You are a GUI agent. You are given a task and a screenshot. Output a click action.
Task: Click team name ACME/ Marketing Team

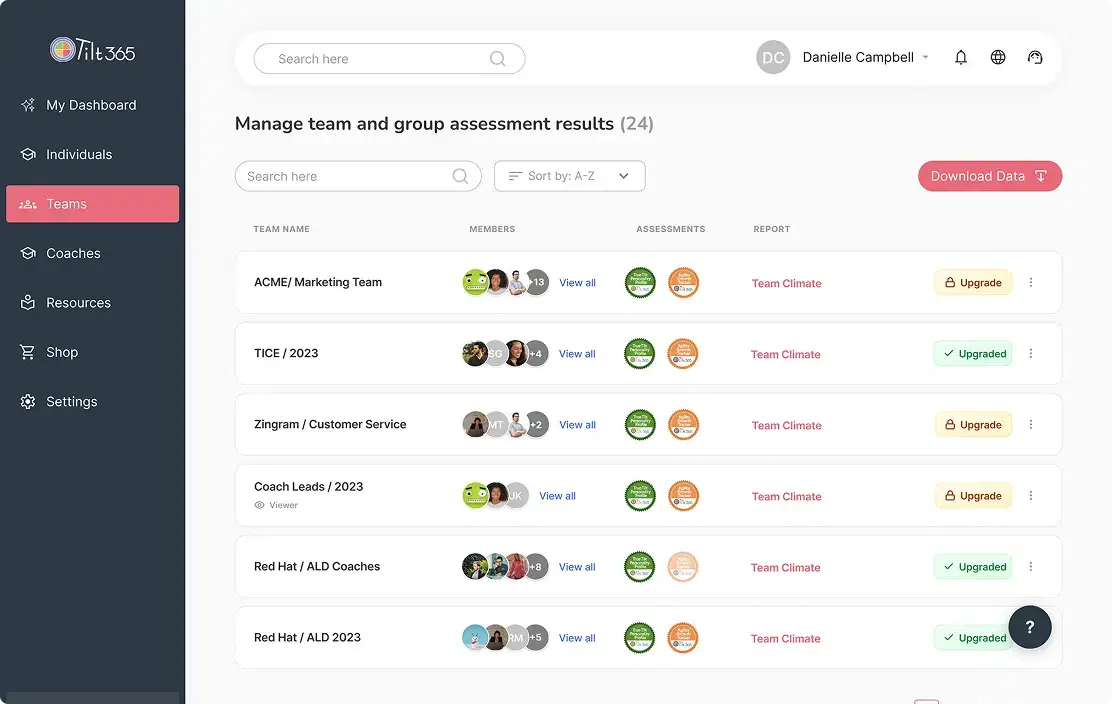(x=318, y=282)
